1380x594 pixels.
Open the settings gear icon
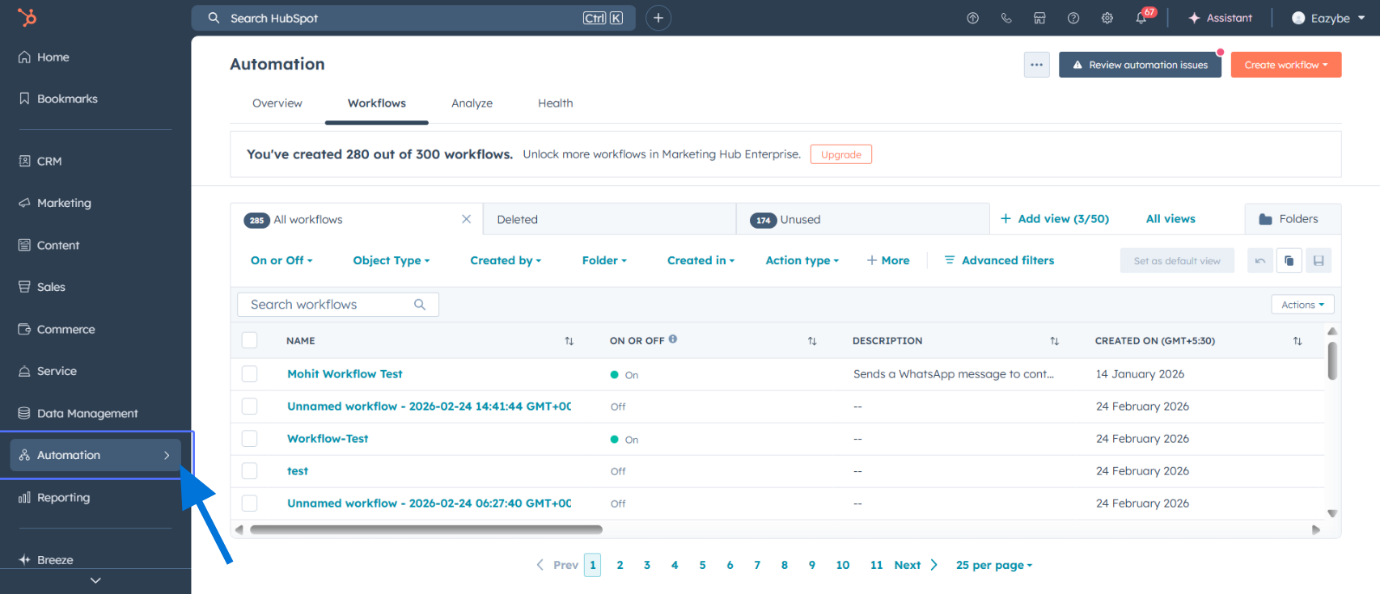pyautogui.click(x=1107, y=18)
